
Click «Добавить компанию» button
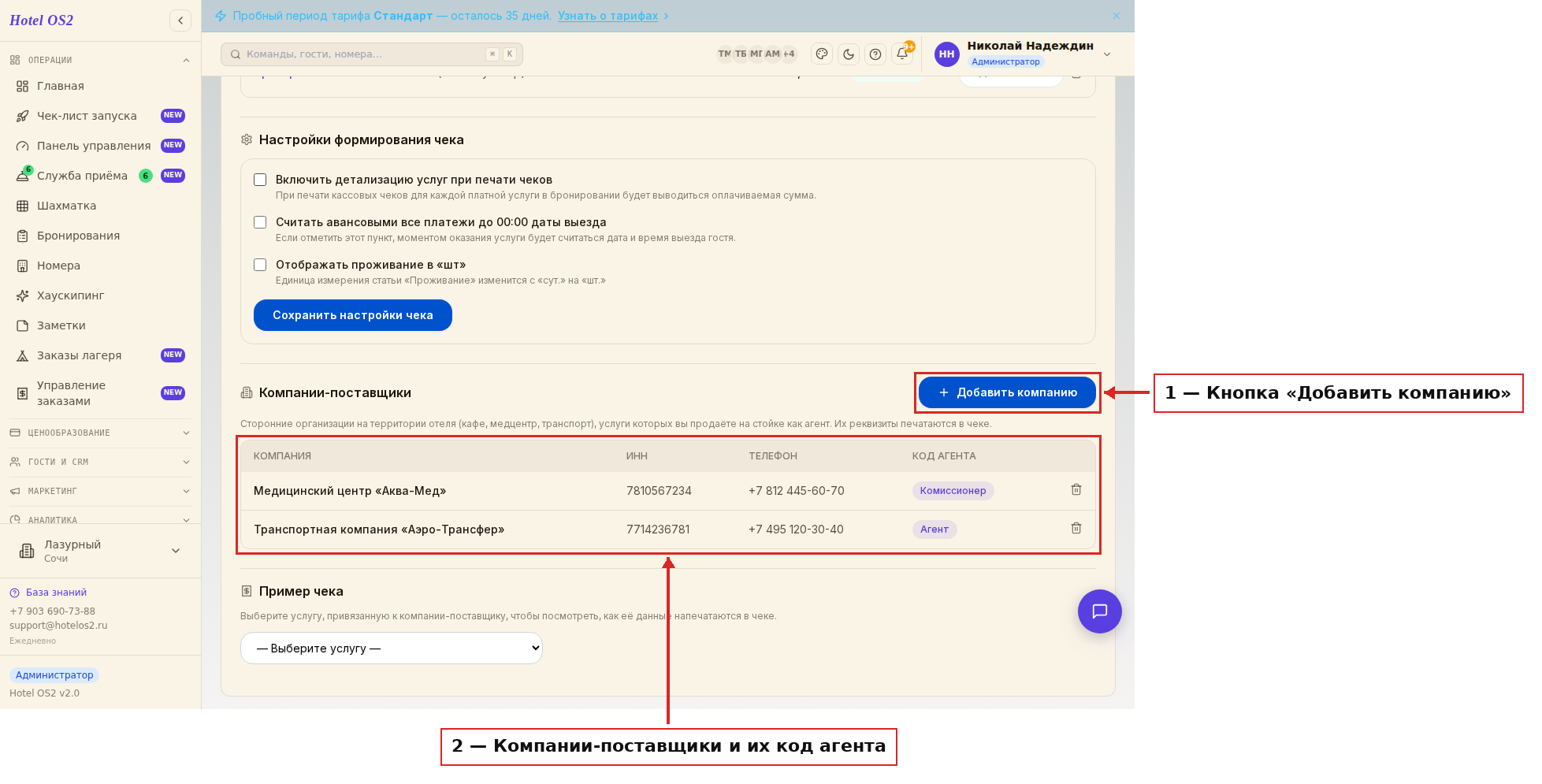(x=1007, y=392)
